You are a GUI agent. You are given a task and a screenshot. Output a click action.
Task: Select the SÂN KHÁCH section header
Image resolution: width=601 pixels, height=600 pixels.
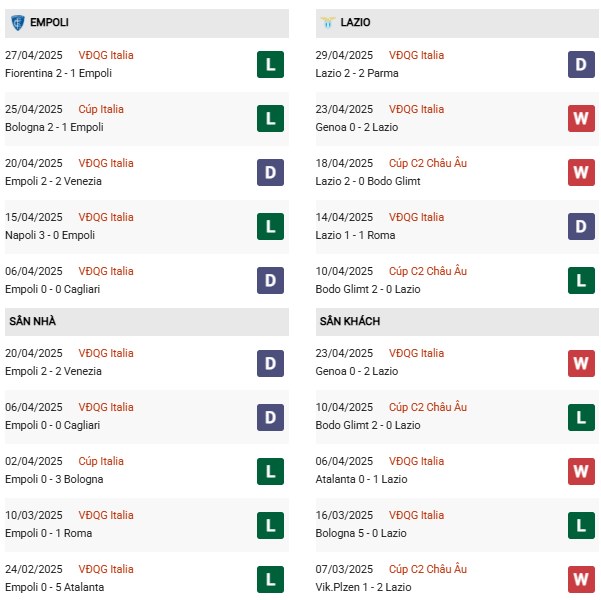(x=350, y=321)
